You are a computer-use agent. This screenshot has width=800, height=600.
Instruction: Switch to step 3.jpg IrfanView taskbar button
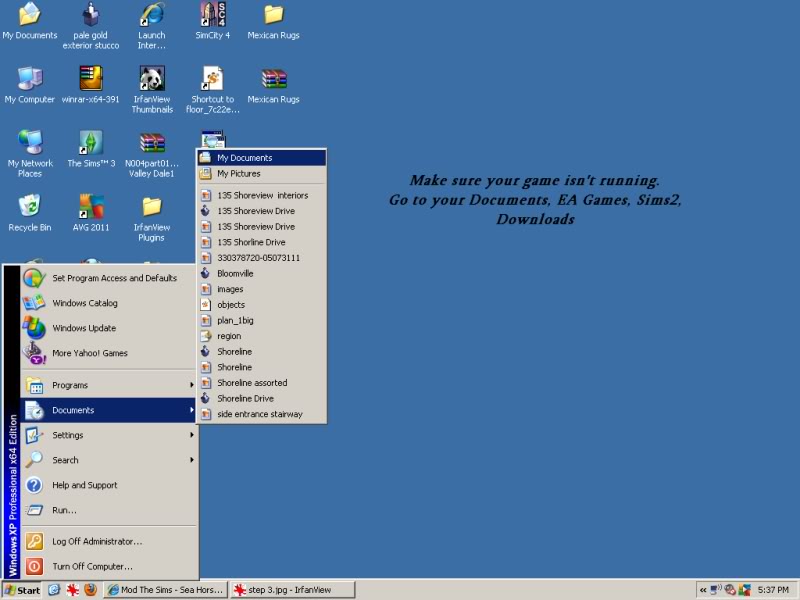click(293, 590)
